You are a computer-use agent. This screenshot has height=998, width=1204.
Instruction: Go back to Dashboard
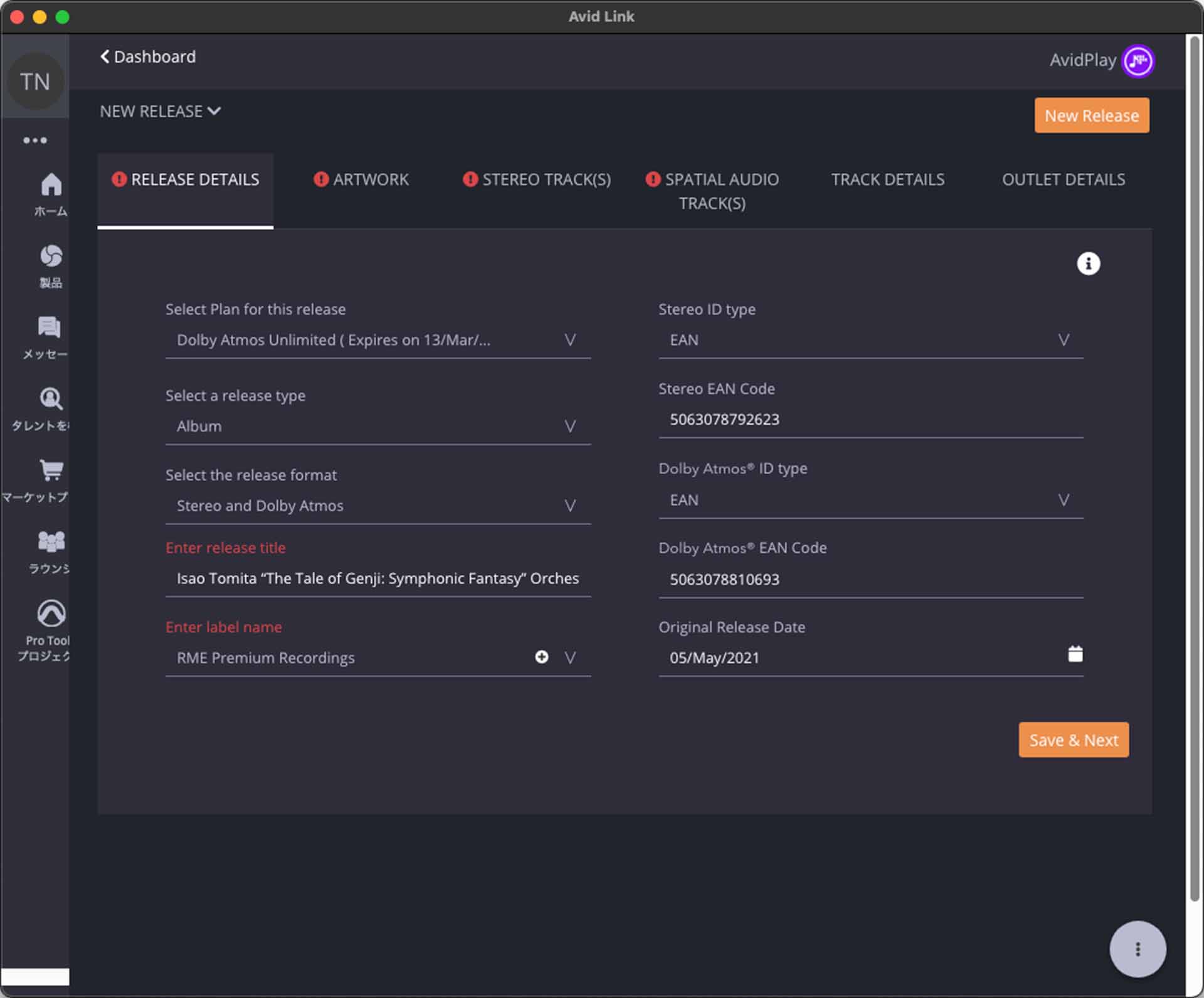(x=148, y=56)
